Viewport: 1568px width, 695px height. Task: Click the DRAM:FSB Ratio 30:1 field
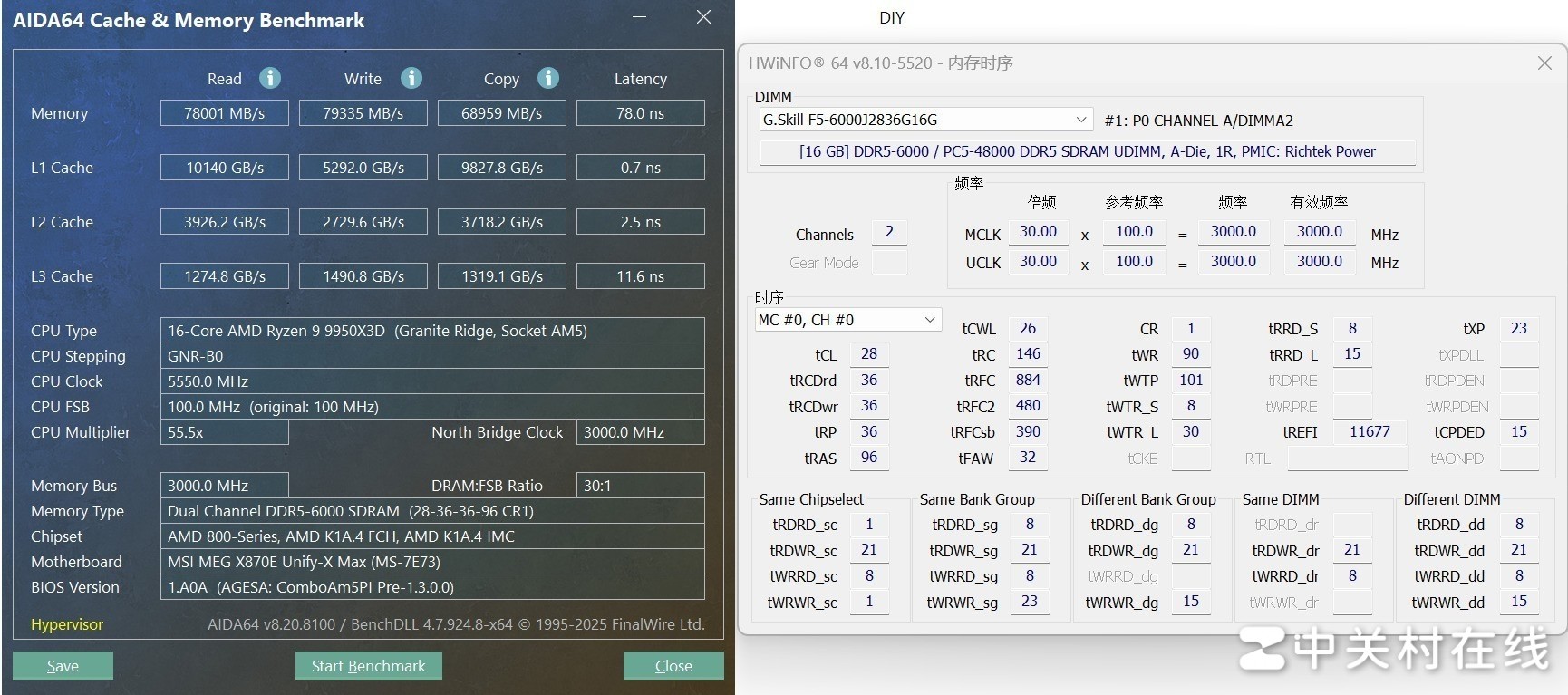pos(641,486)
